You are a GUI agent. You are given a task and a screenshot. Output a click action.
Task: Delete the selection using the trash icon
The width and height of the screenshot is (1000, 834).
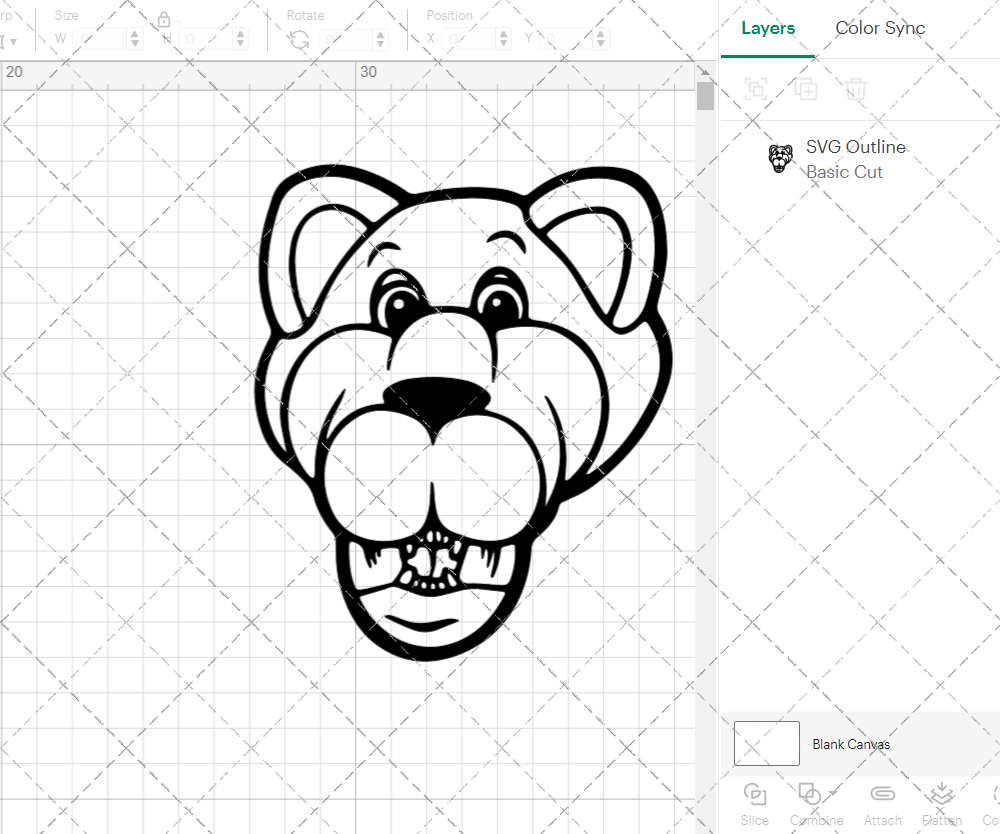click(855, 89)
